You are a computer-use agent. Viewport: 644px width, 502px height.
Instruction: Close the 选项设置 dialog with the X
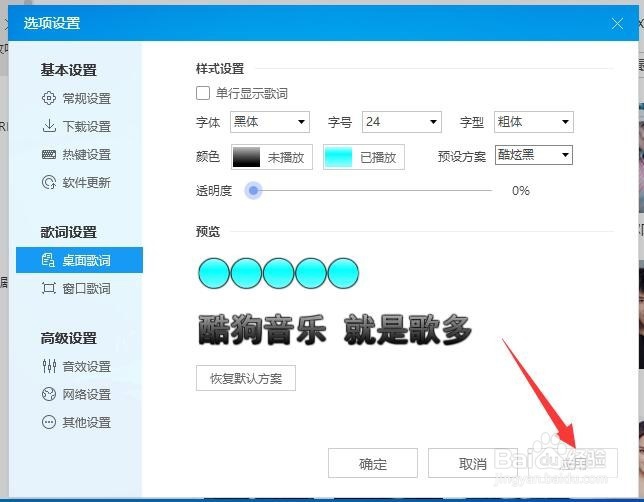617,24
